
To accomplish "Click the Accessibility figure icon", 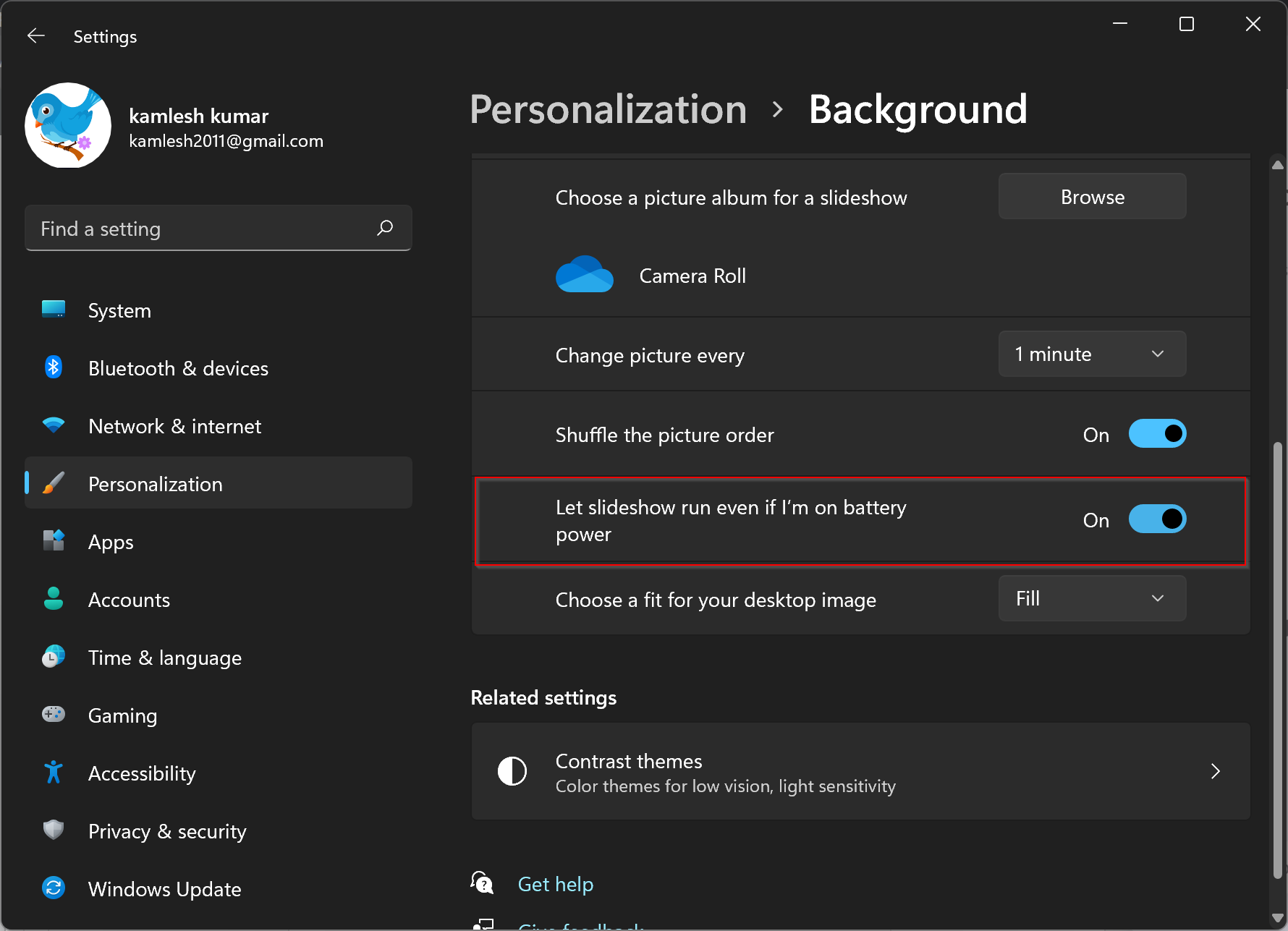I will [x=54, y=773].
